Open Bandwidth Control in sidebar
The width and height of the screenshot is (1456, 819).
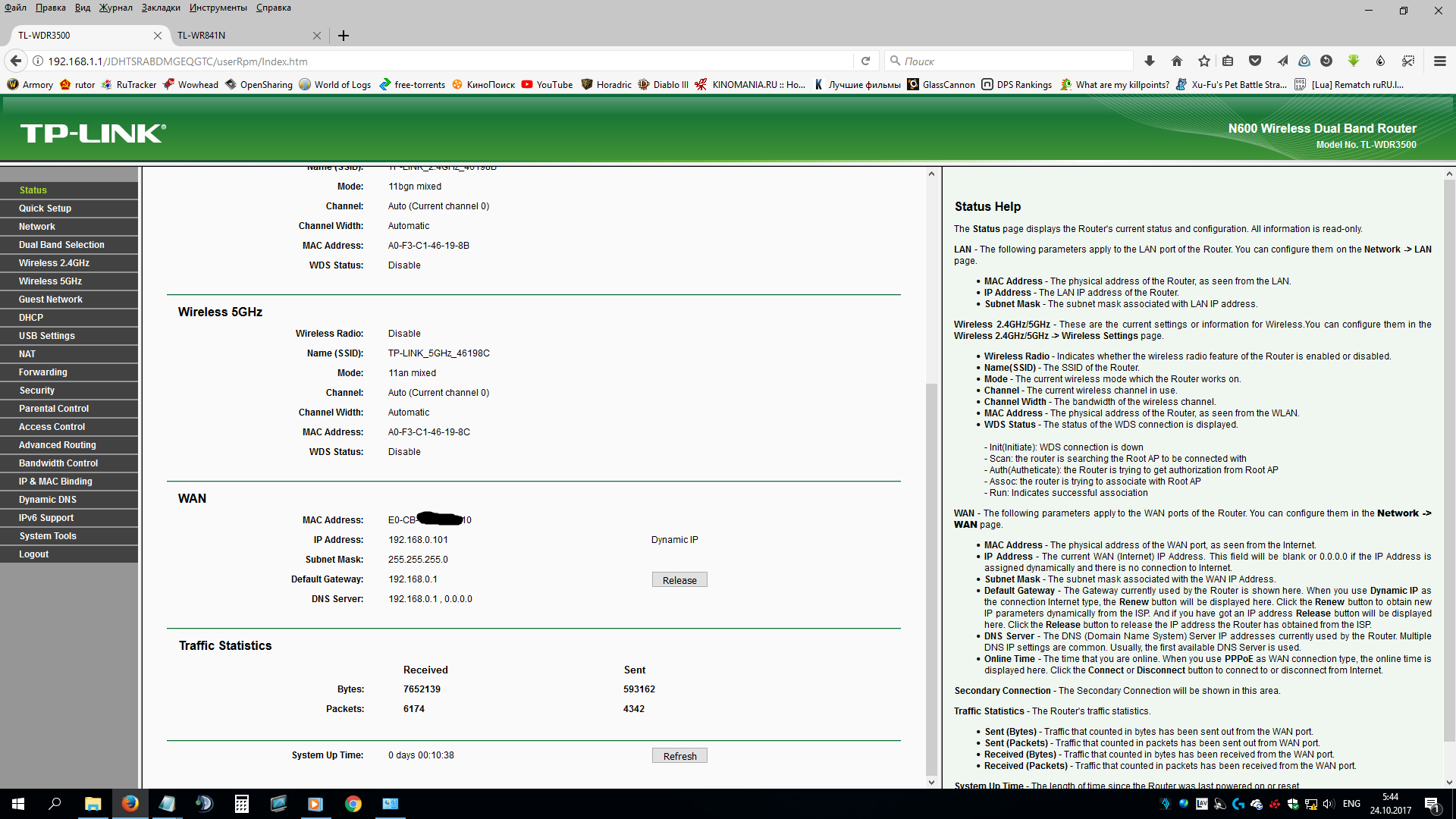coord(69,463)
